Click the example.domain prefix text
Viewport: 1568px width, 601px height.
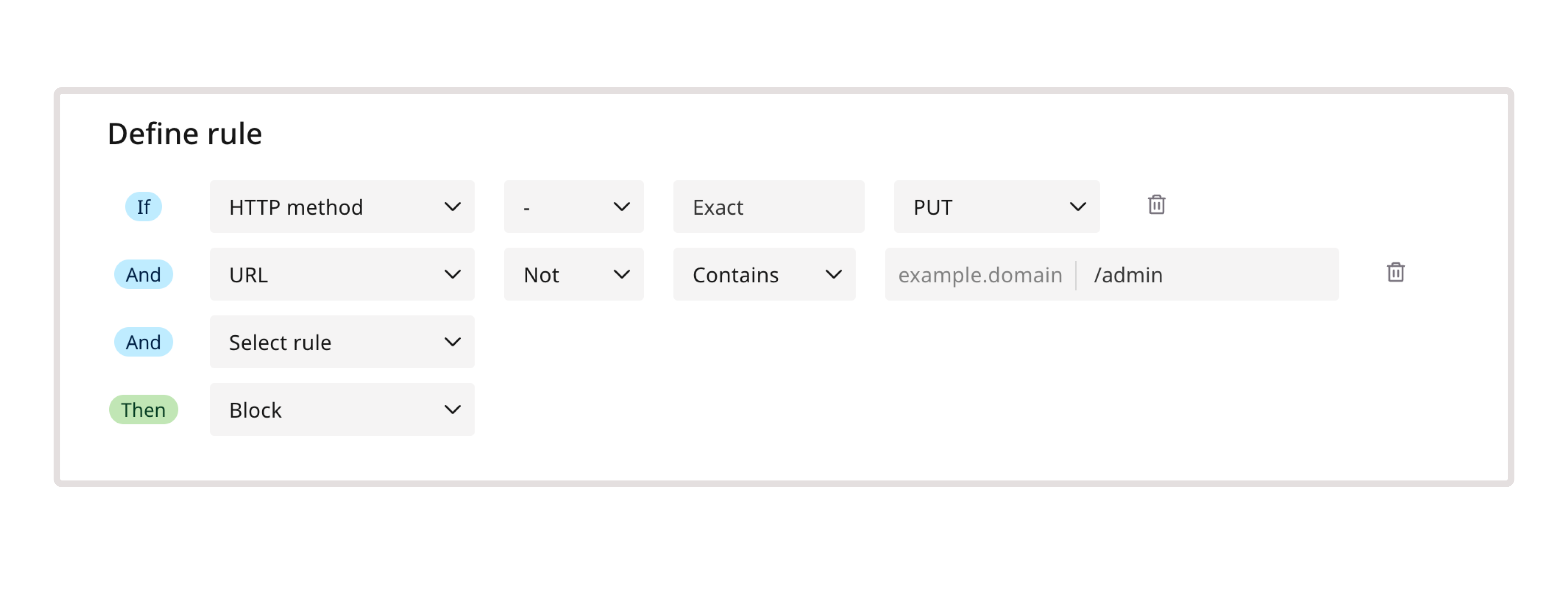(980, 275)
